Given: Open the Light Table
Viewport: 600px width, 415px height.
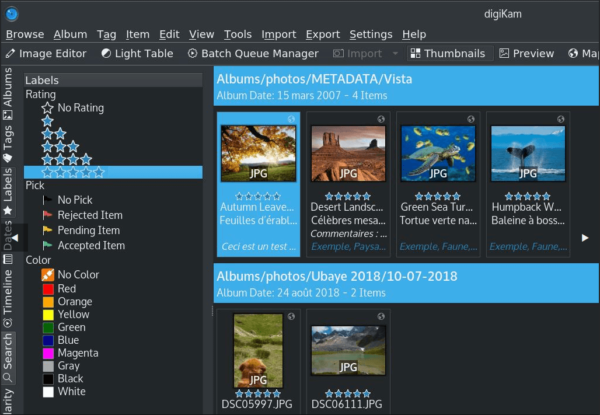Looking at the screenshot, I should coord(137,54).
